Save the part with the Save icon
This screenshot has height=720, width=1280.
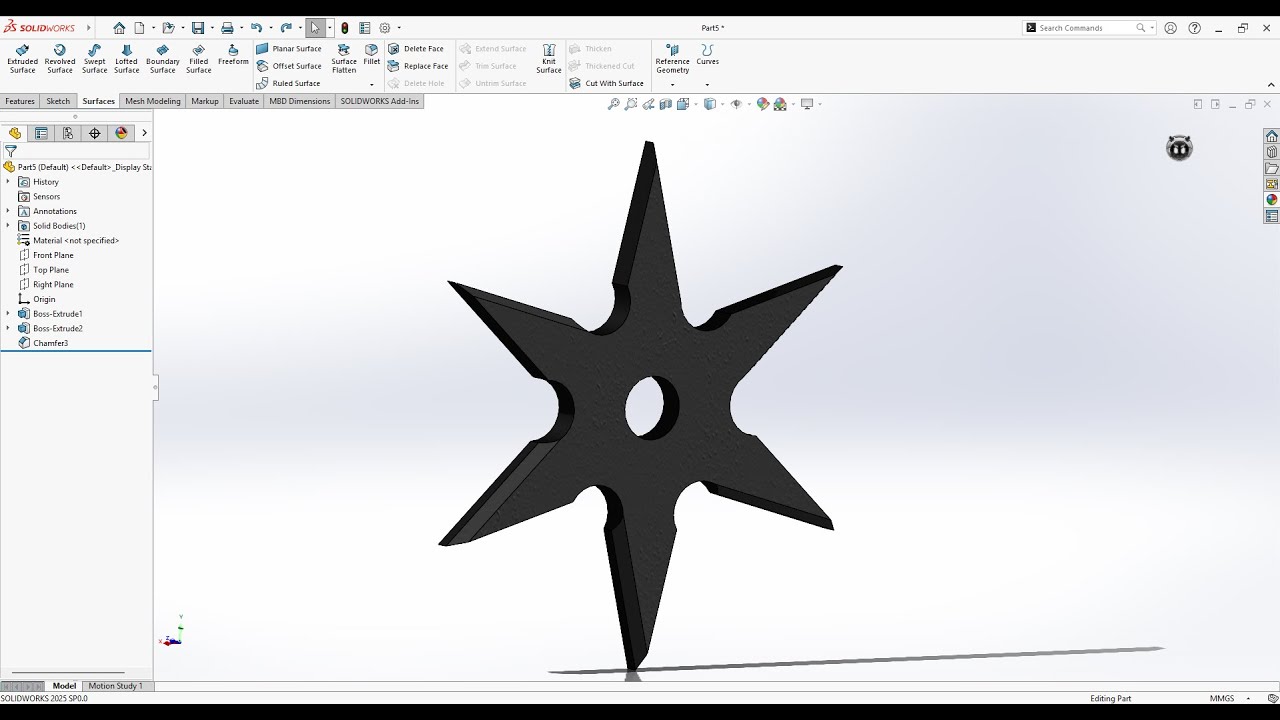click(198, 28)
